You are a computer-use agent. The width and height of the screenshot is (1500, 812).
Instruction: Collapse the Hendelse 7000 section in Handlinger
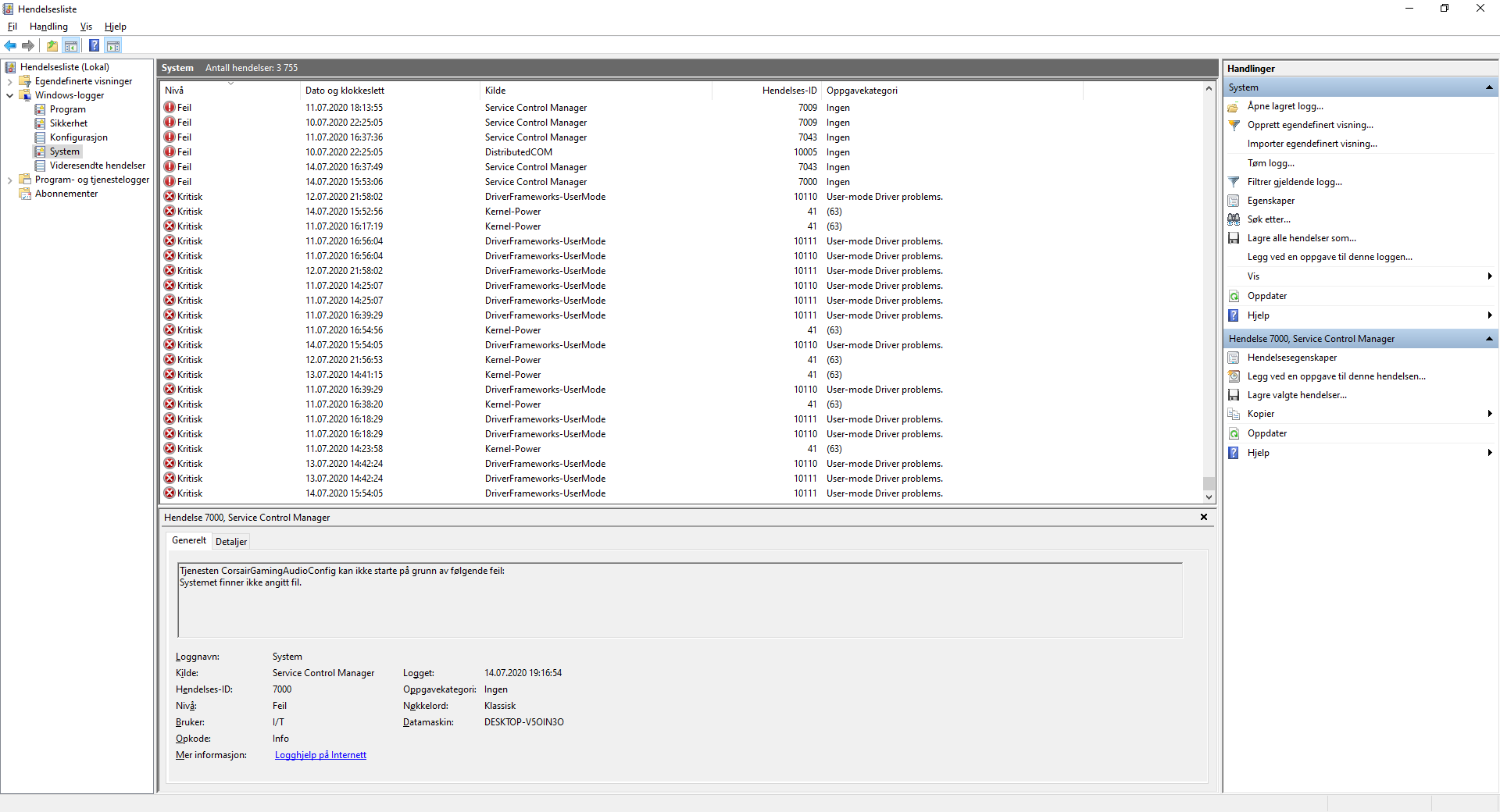point(1489,339)
